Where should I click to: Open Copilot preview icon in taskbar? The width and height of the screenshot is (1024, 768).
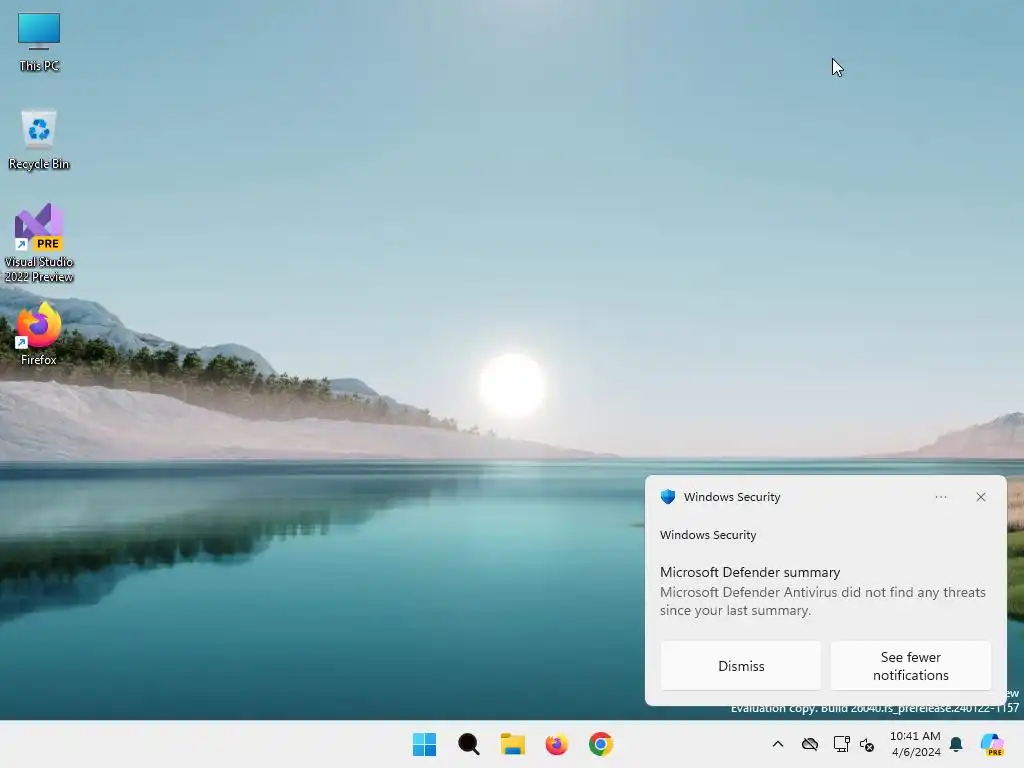coord(993,744)
